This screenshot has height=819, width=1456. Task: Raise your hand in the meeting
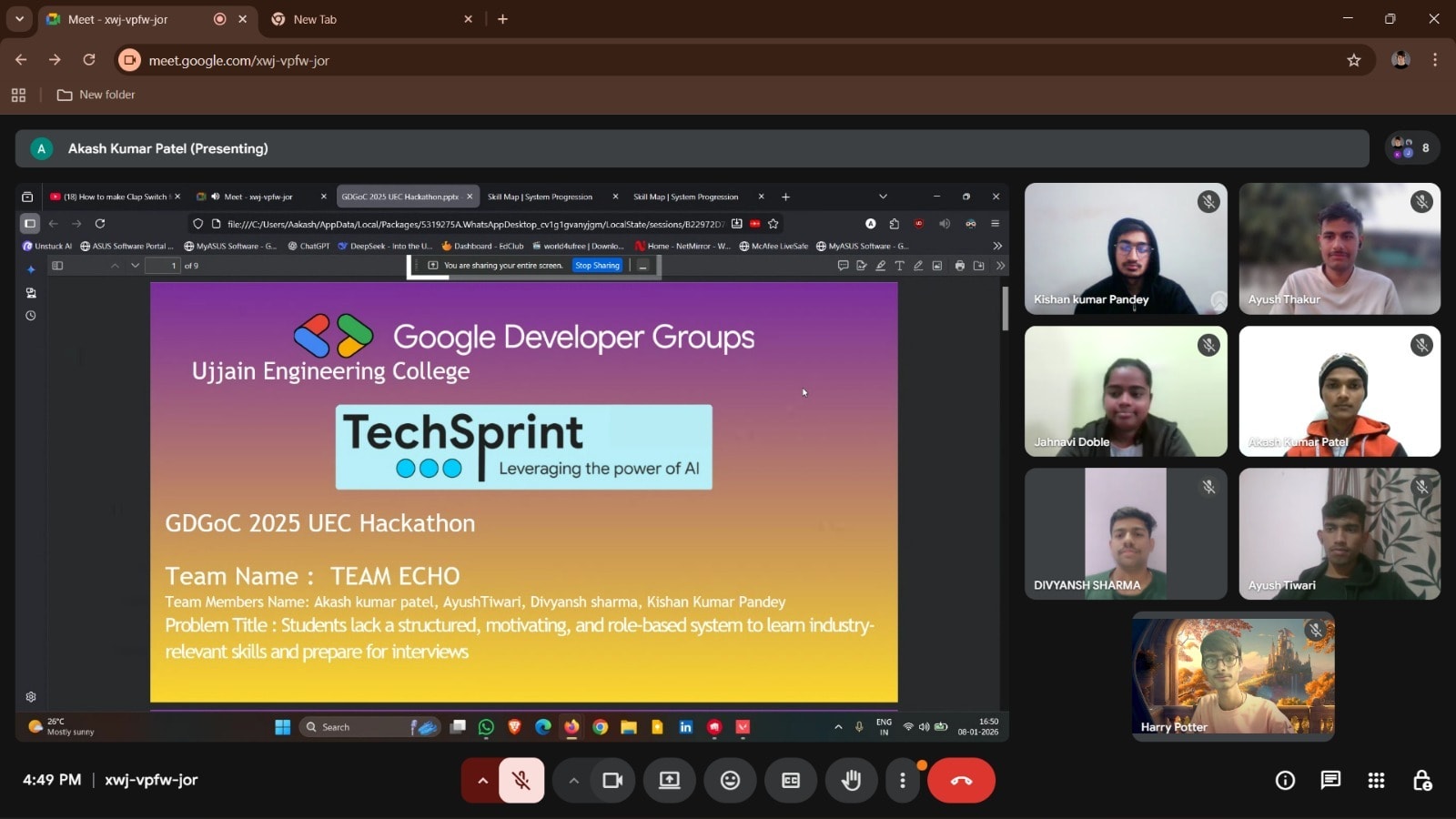850,780
